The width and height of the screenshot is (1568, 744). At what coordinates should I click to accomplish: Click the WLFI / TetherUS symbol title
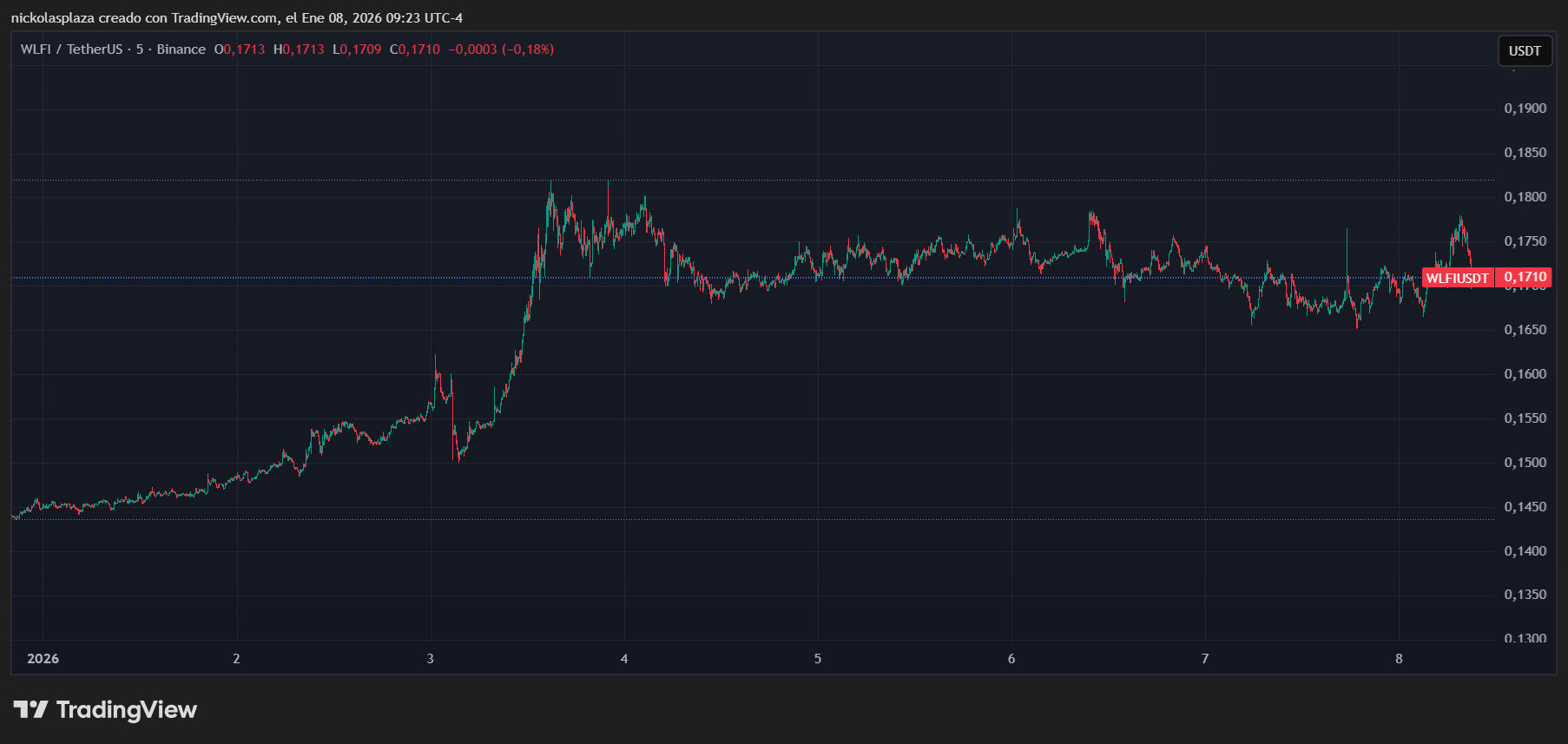[71, 49]
